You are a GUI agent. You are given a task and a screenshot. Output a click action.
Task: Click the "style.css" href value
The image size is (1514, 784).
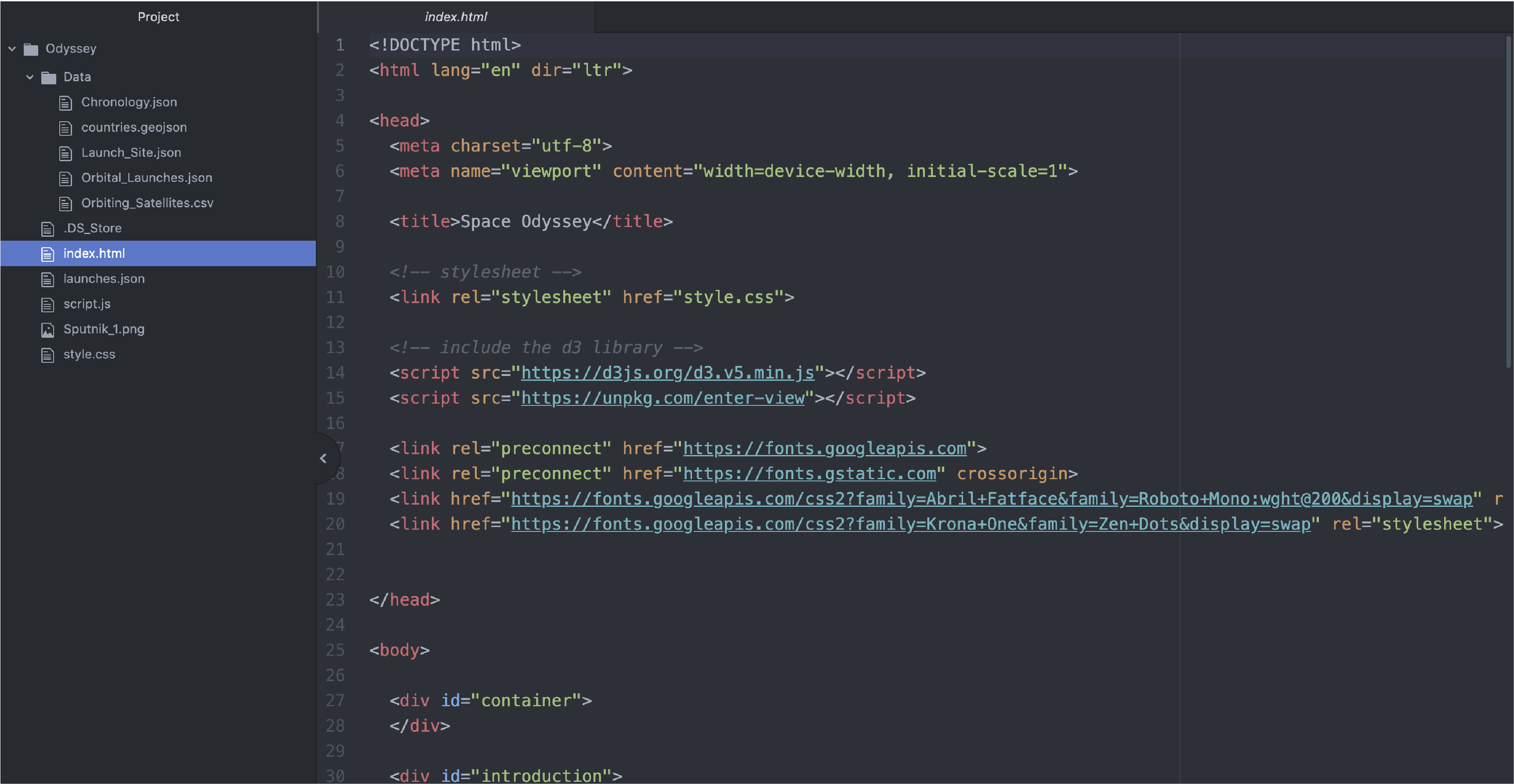tap(728, 297)
